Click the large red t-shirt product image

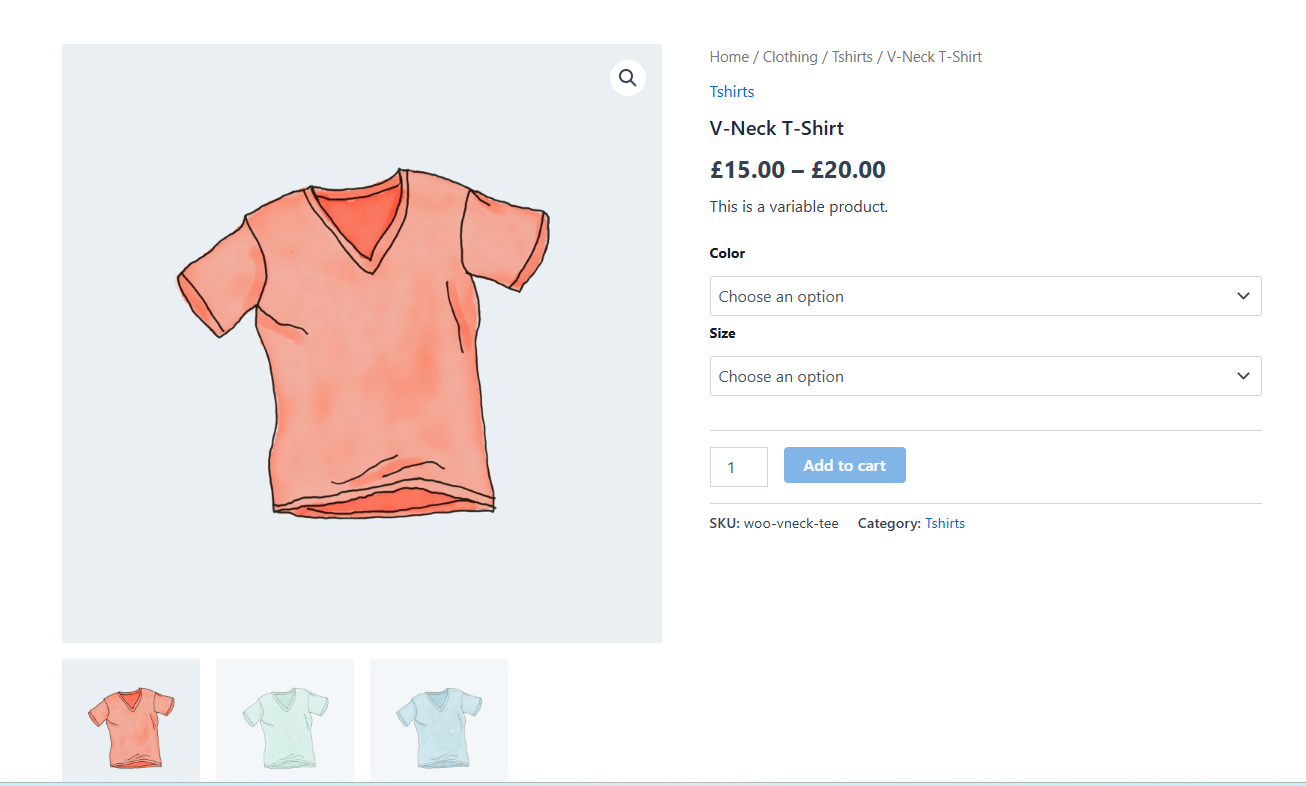coord(362,343)
